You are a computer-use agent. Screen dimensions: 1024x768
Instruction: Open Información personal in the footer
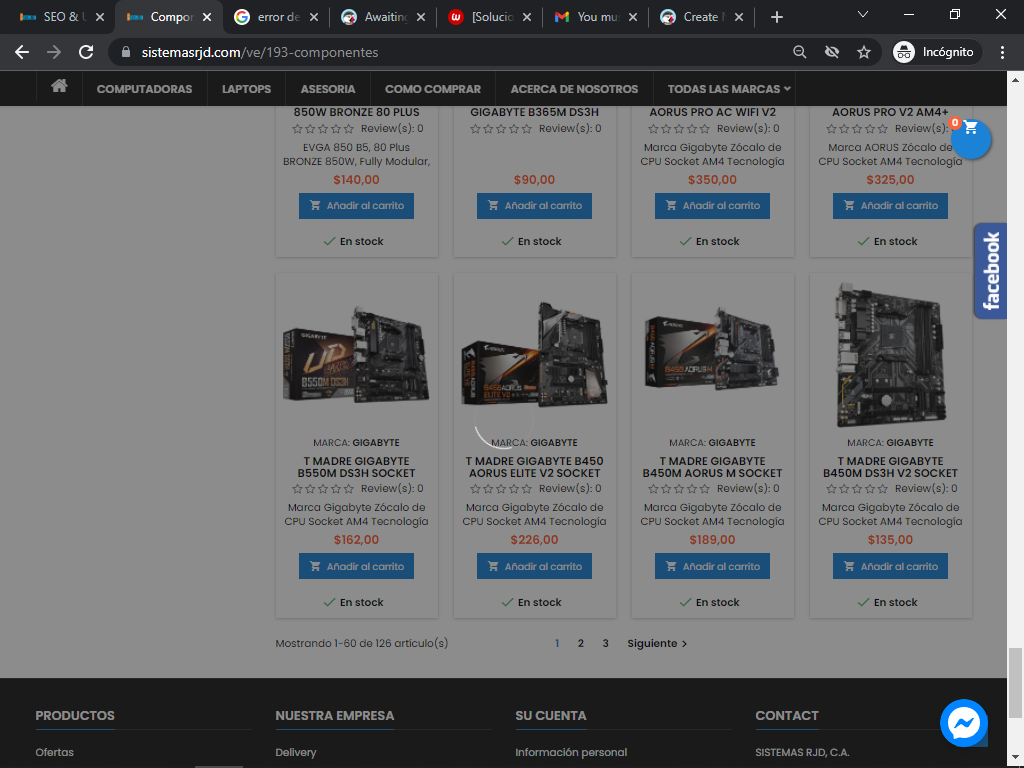pyautogui.click(x=571, y=752)
